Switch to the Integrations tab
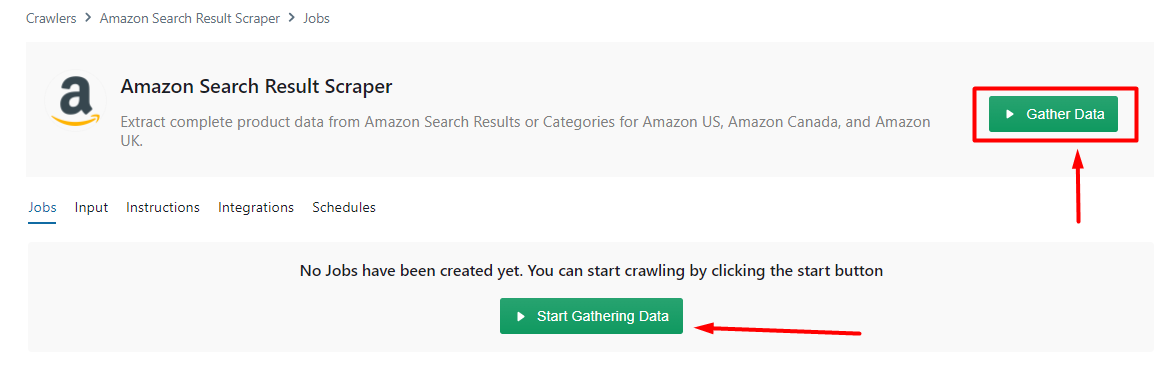Image resolution: width=1176 pixels, height=367 pixels. click(x=256, y=208)
